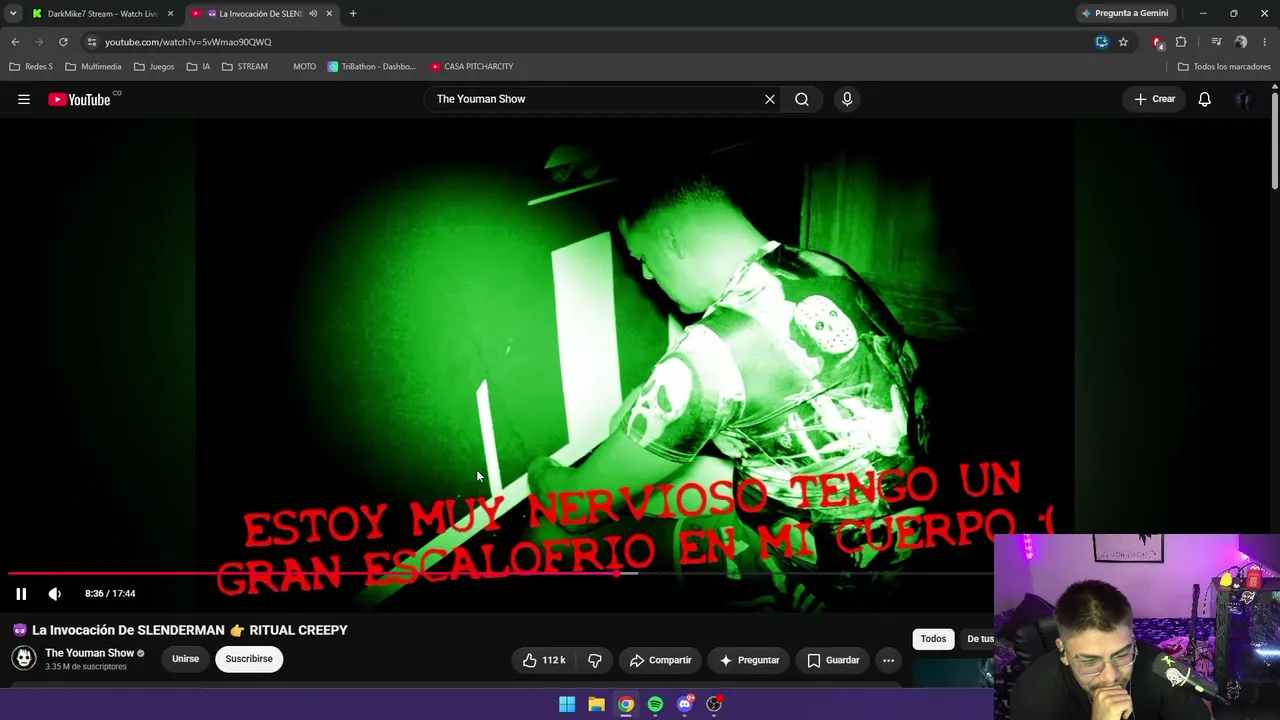Open the Juegos bookmark folder
1280x720 pixels.
tap(154, 67)
